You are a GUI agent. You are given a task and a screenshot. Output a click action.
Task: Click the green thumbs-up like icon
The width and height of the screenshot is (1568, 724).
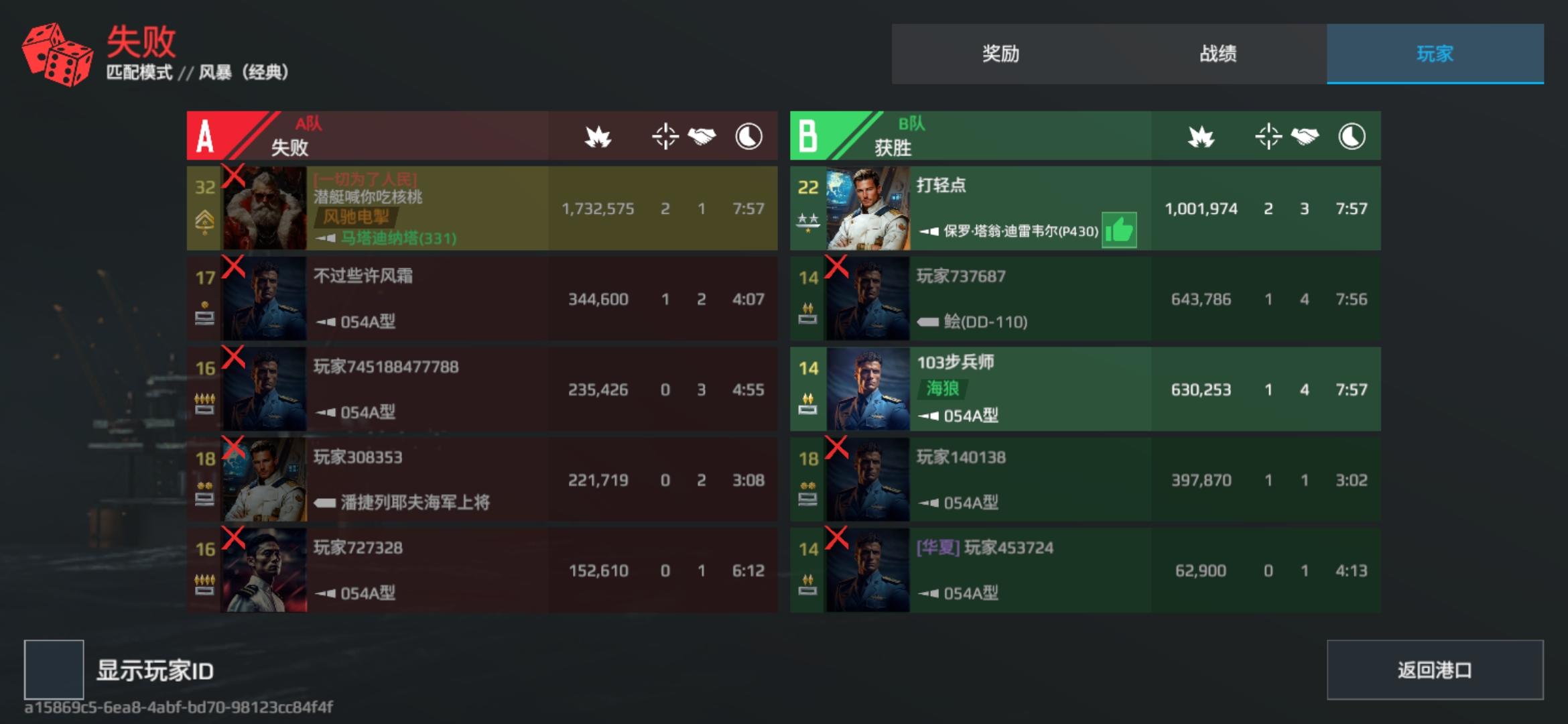pyautogui.click(x=1119, y=230)
